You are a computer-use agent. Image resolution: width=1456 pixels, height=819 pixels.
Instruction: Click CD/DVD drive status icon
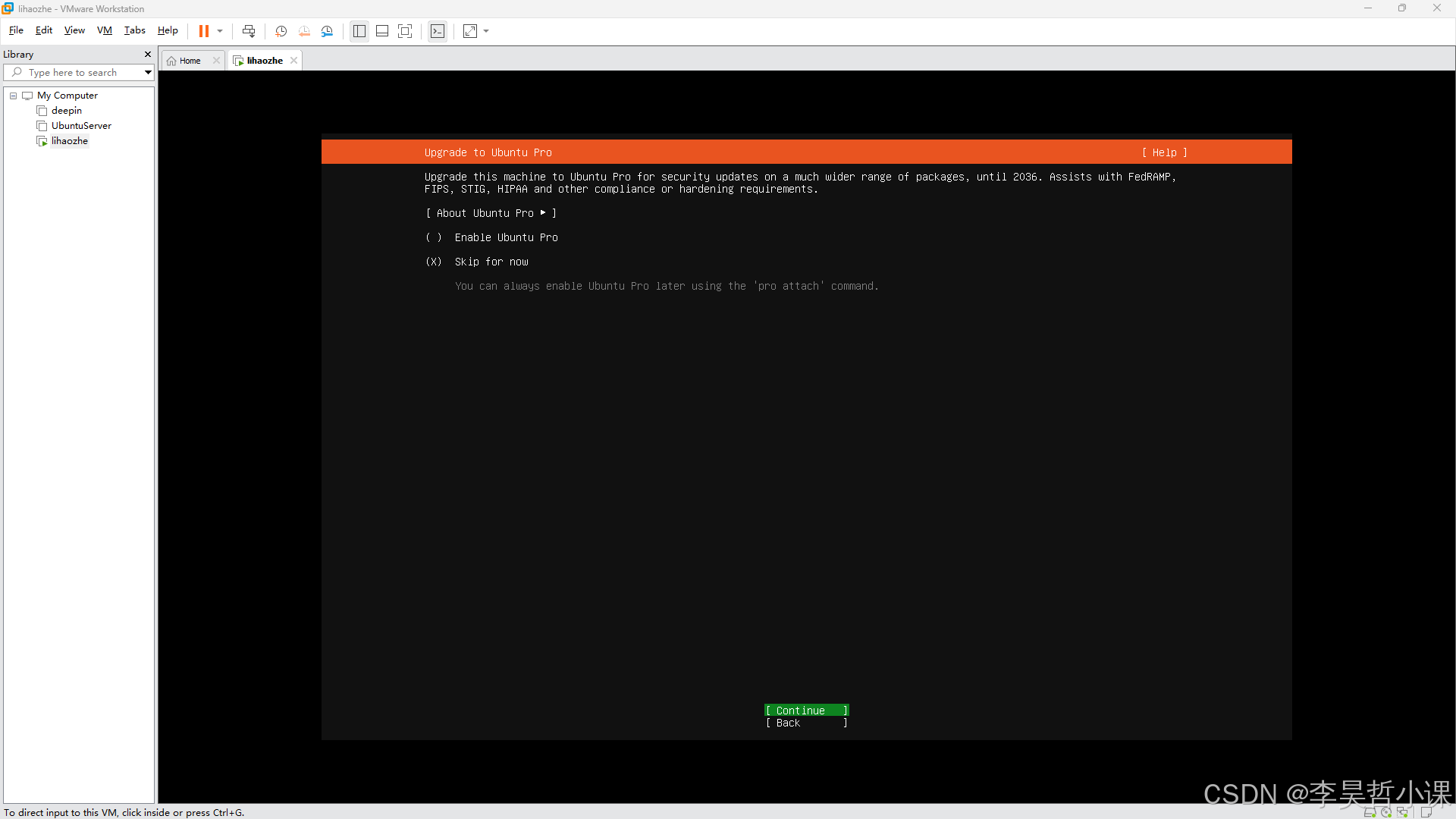pyautogui.click(x=1386, y=812)
